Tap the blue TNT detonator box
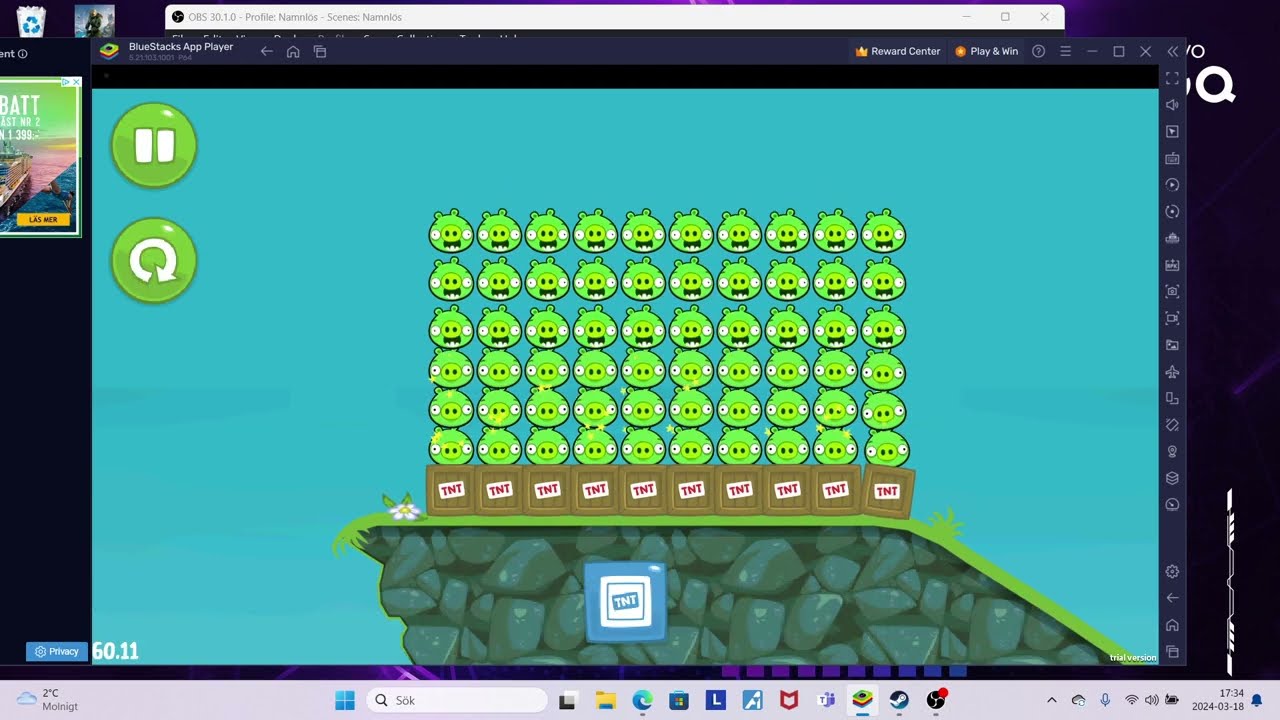 pyautogui.click(x=625, y=600)
